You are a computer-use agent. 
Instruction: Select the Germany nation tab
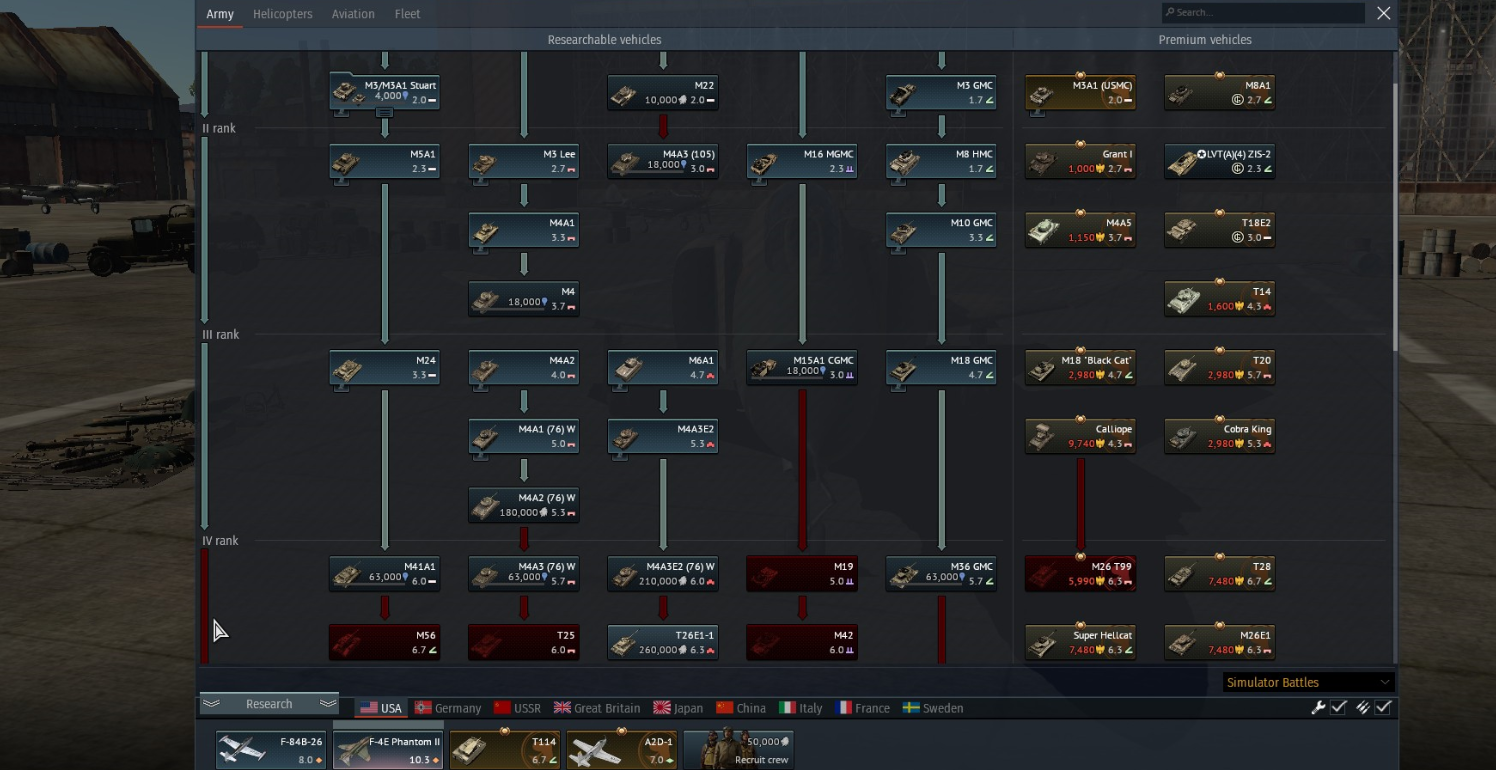448,708
